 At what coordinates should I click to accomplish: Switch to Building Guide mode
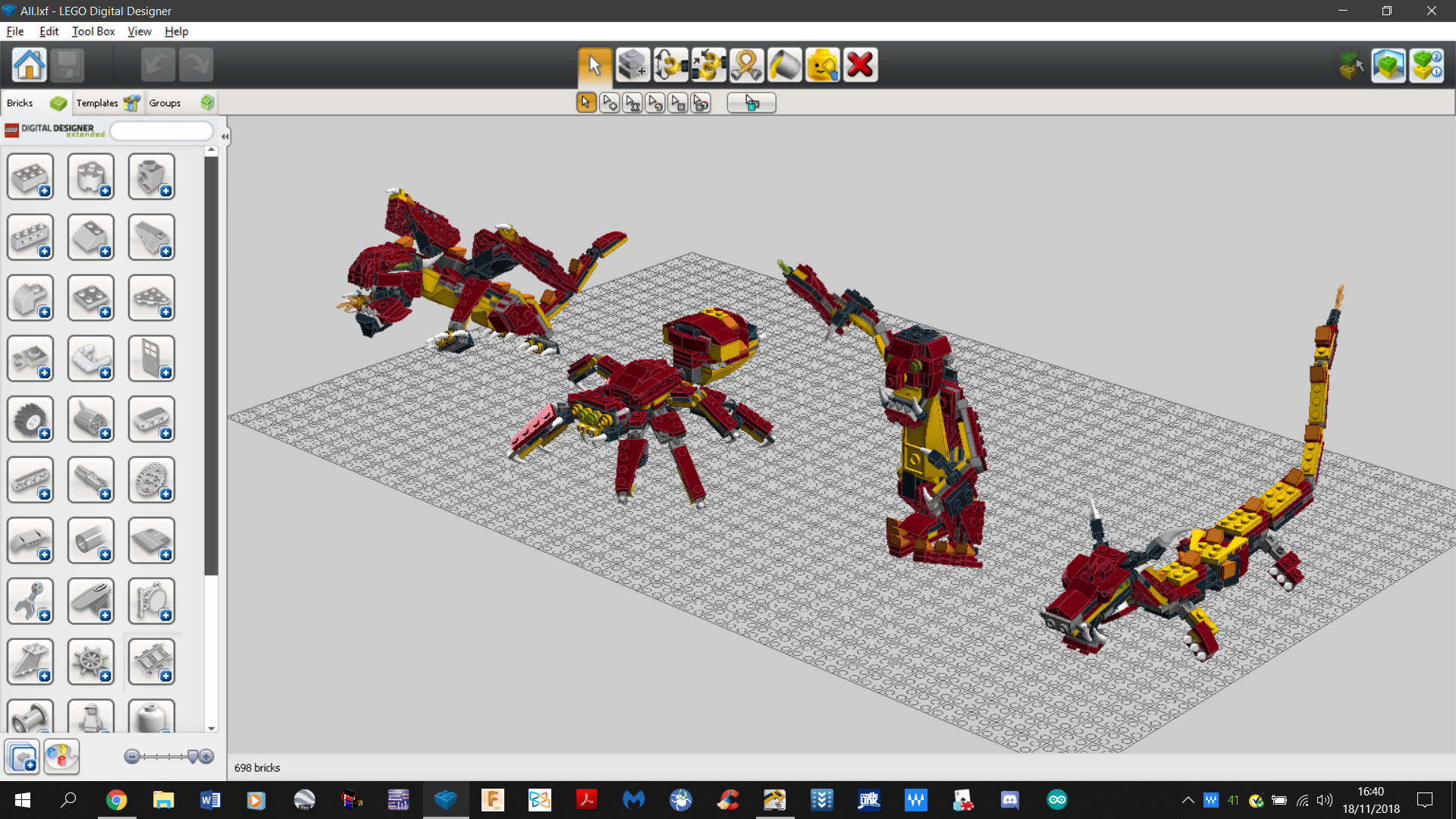pyautogui.click(x=1426, y=65)
